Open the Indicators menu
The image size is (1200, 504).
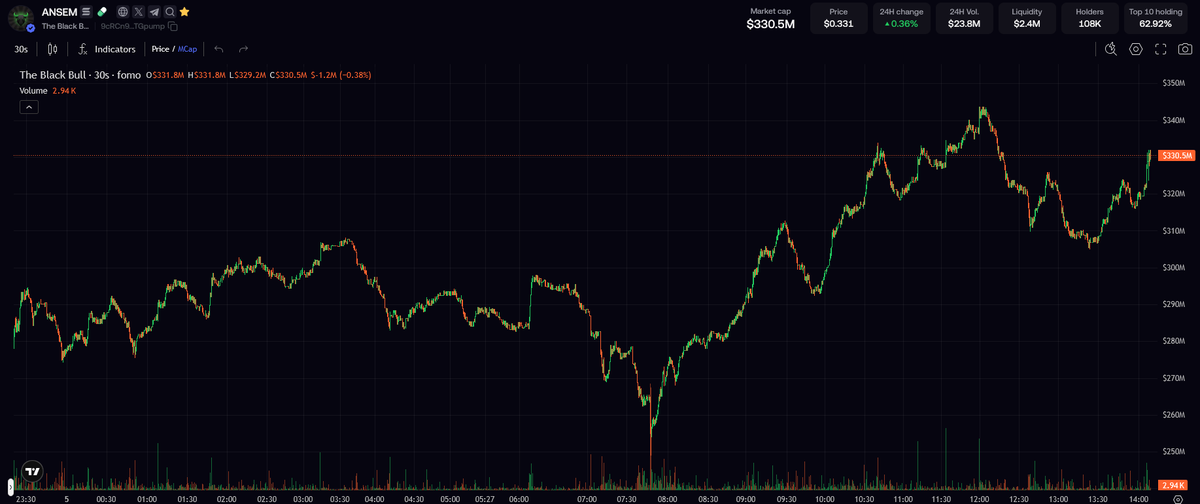click(x=115, y=48)
